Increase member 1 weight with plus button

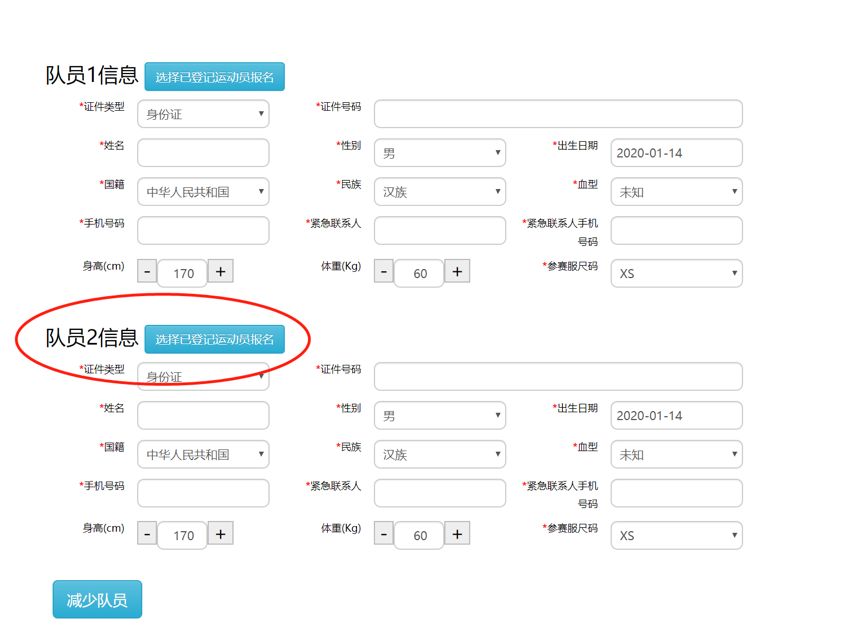(x=457, y=271)
